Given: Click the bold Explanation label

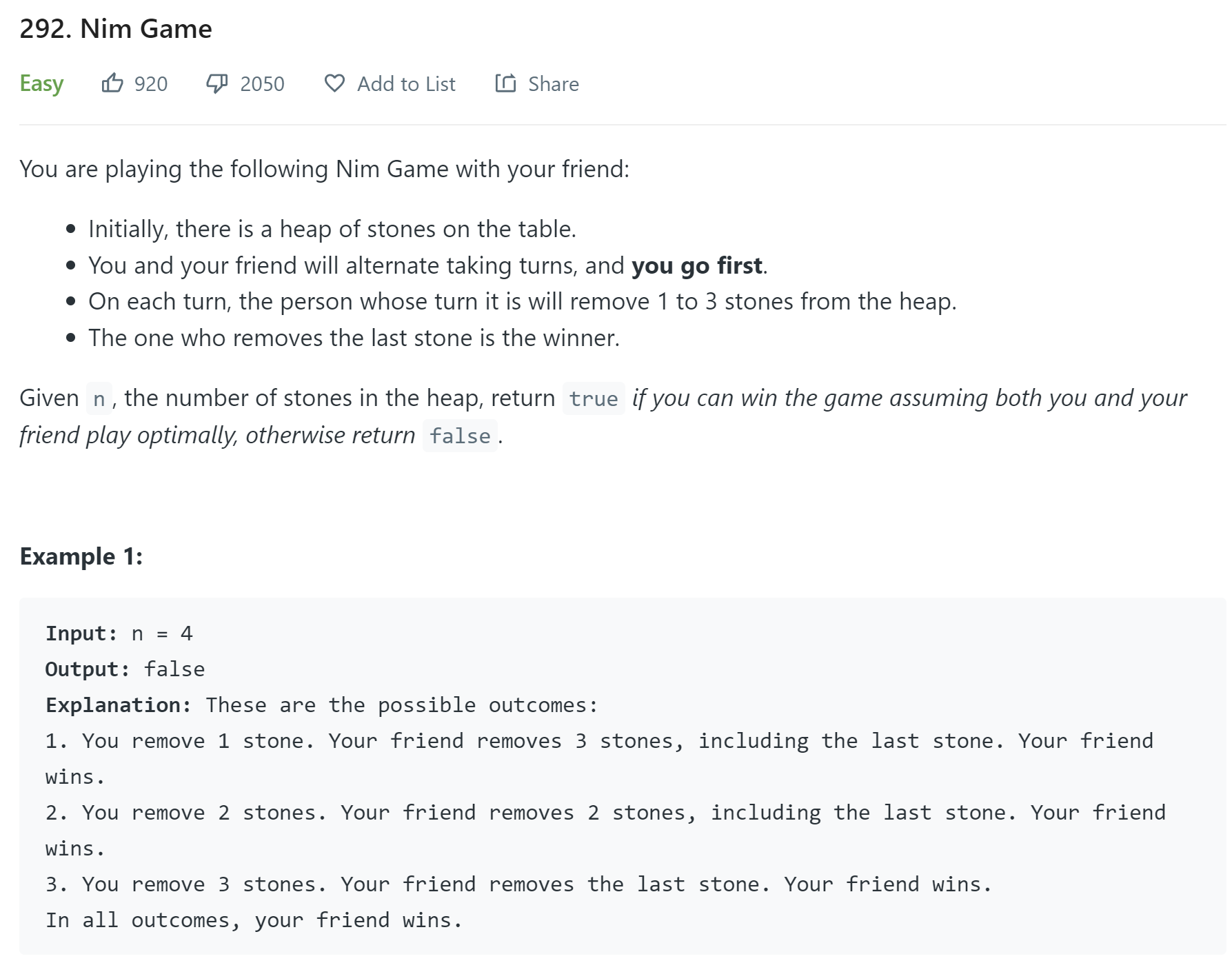Looking at the screenshot, I should tap(118, 705).
